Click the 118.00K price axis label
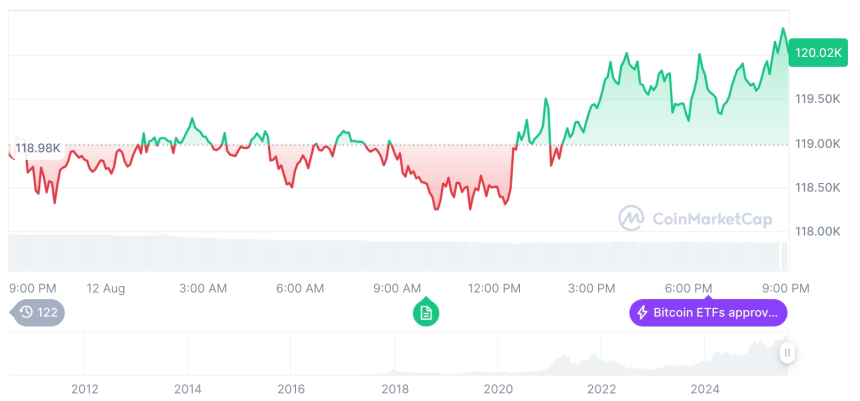Image resolution: width=860 pixels, height=401 pixels. tap(817, 231)
